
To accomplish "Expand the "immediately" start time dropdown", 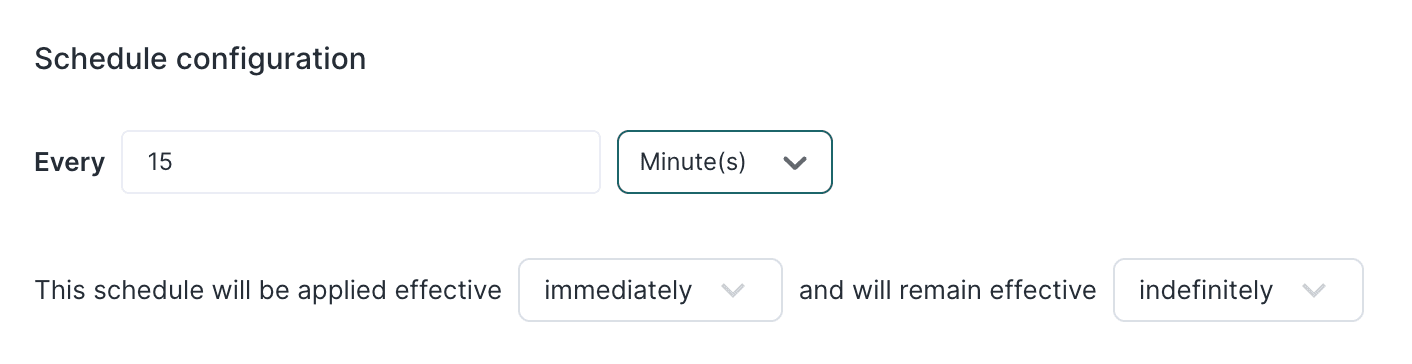I will click(650, 290).
